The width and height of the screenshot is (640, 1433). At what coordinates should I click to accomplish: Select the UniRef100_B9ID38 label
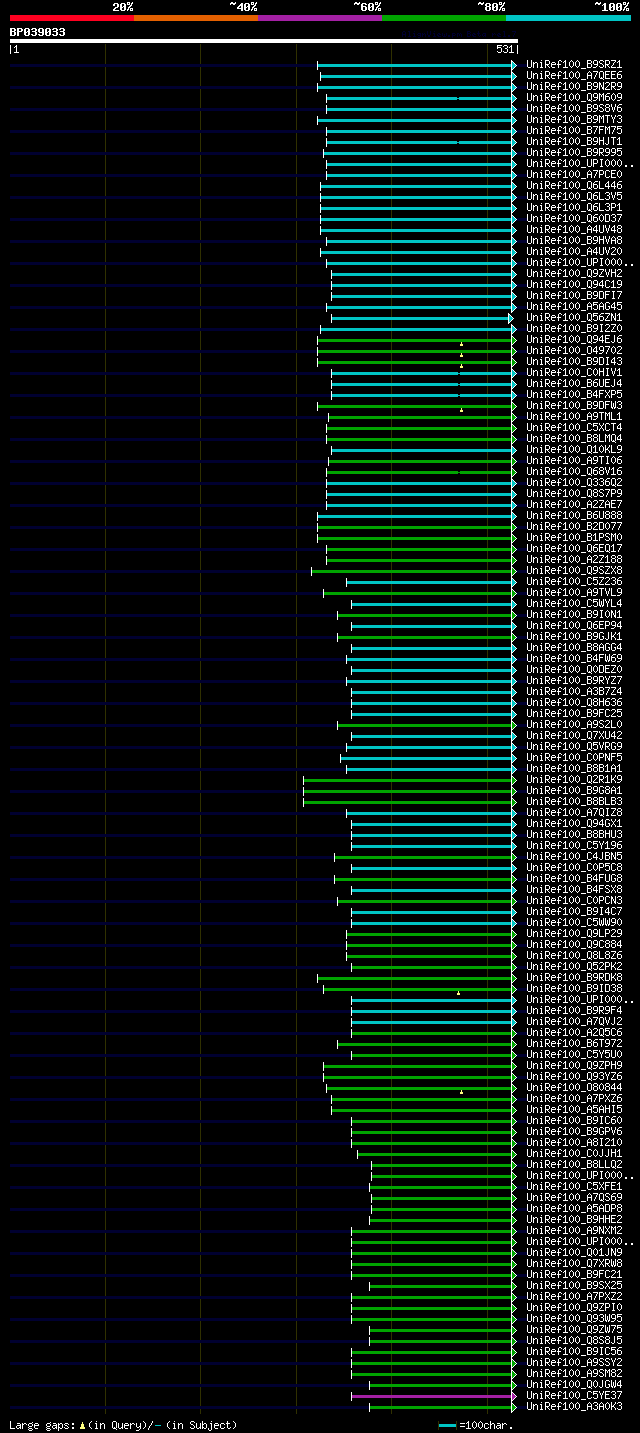pyautogui.click(x=574, y=988)
